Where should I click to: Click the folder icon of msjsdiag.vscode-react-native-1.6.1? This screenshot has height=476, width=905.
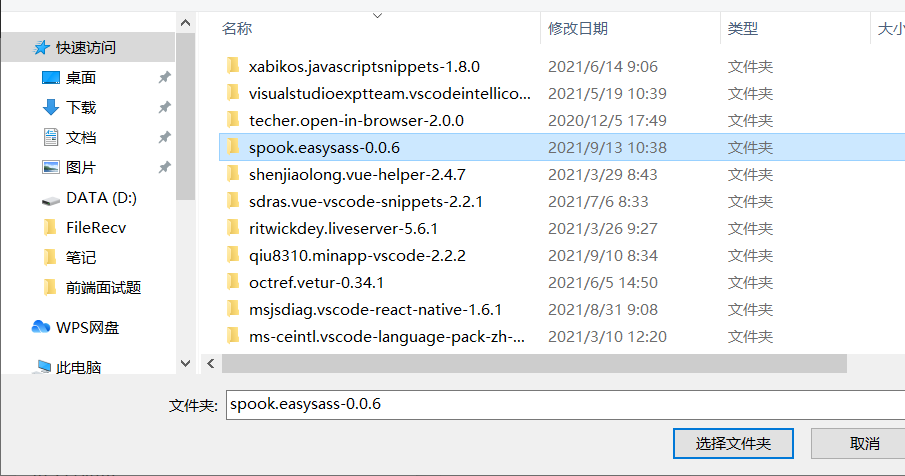click(233, 309)
